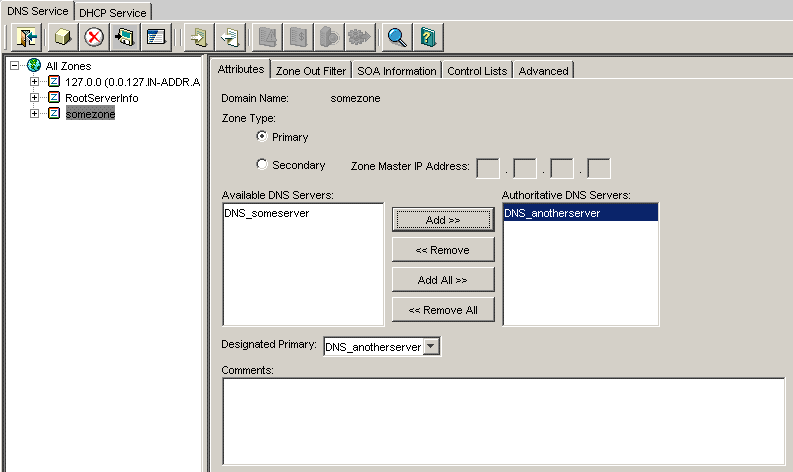The image size is (793, 472).
Task: Click the Save data to disk icon
Action: (x=125, y=37)
